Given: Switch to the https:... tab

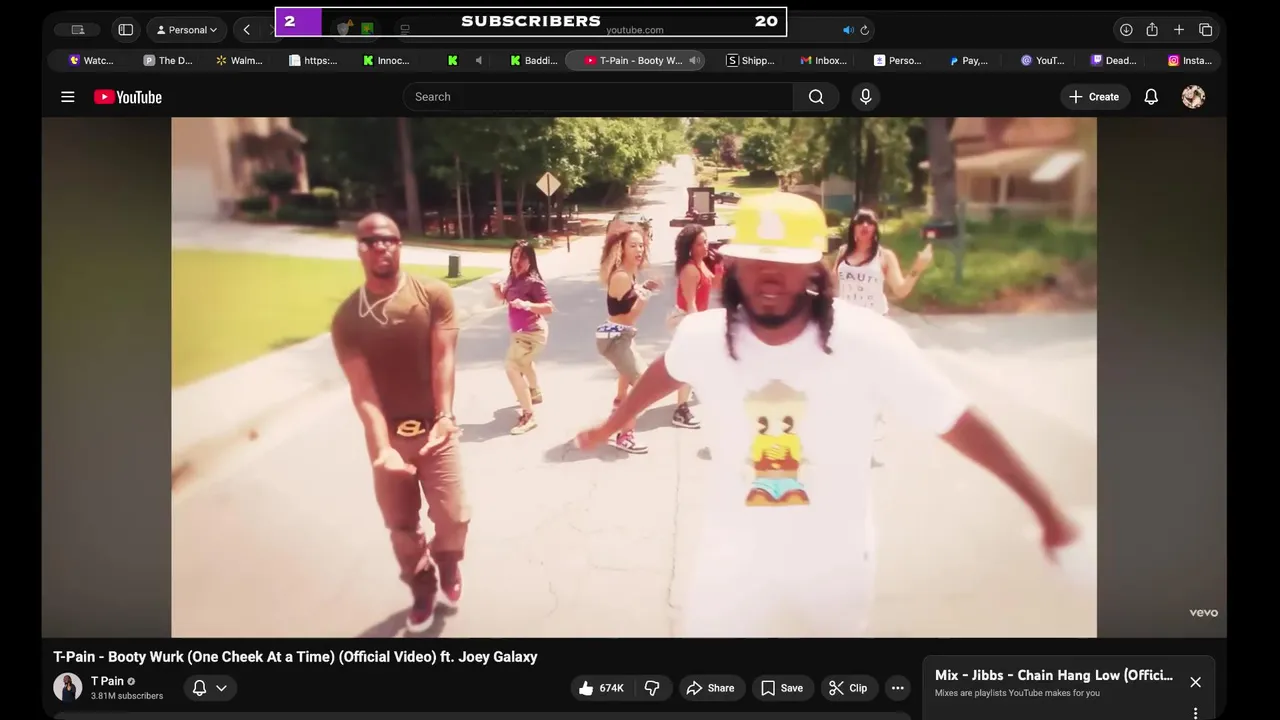Looking at the screenshot, I should tap(313, 60).
